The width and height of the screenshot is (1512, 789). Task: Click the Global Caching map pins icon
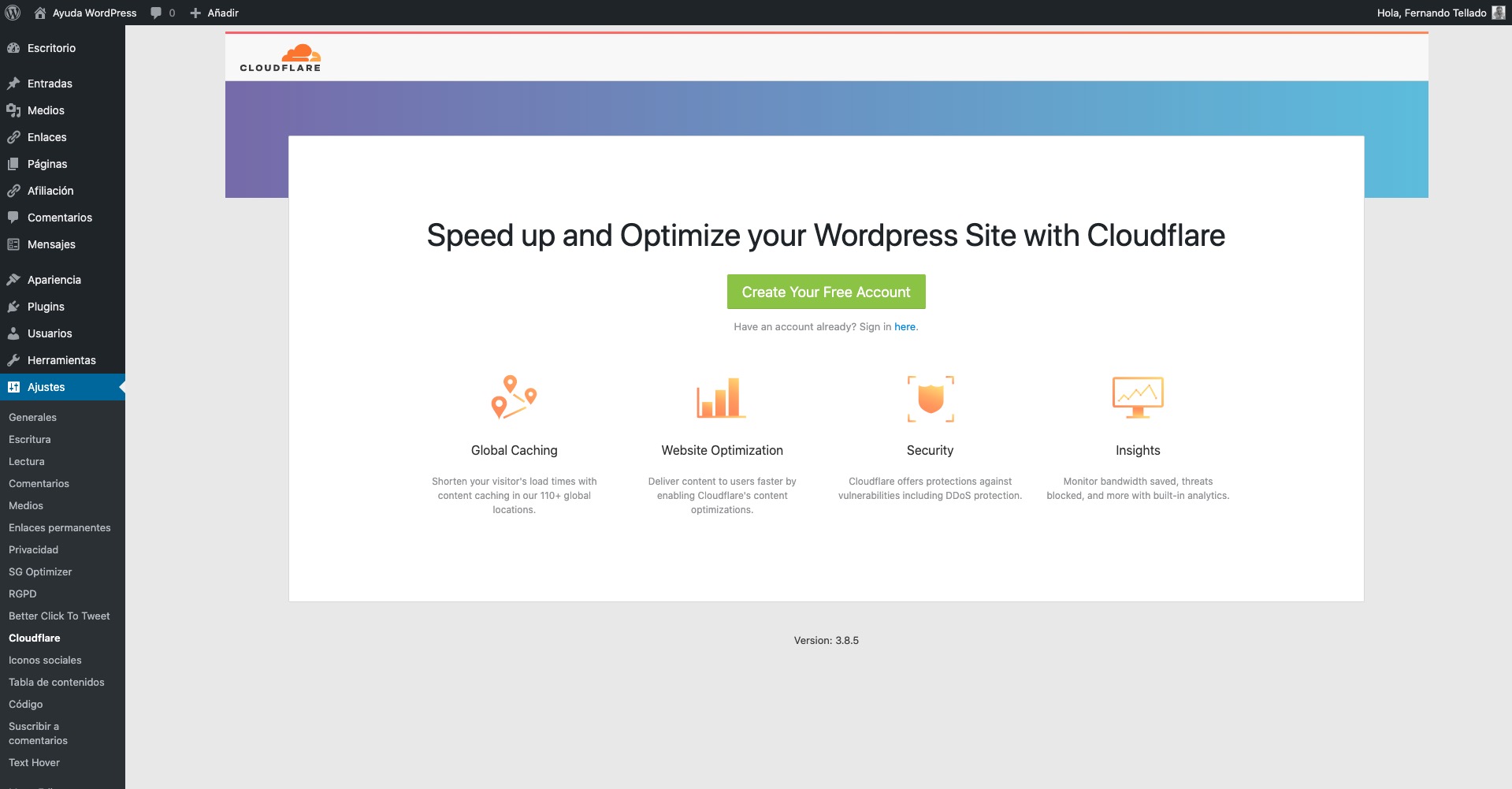pos(514,396)
